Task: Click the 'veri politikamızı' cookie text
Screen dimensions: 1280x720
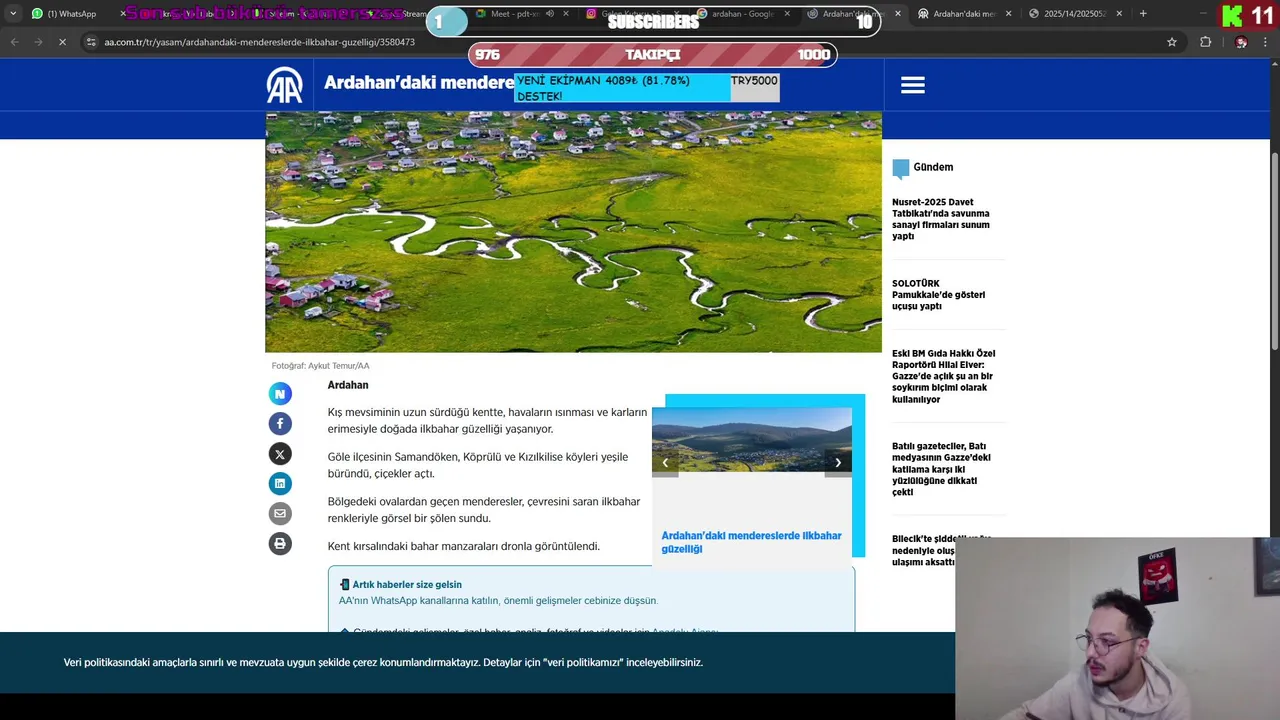Action: coord(583,662)
